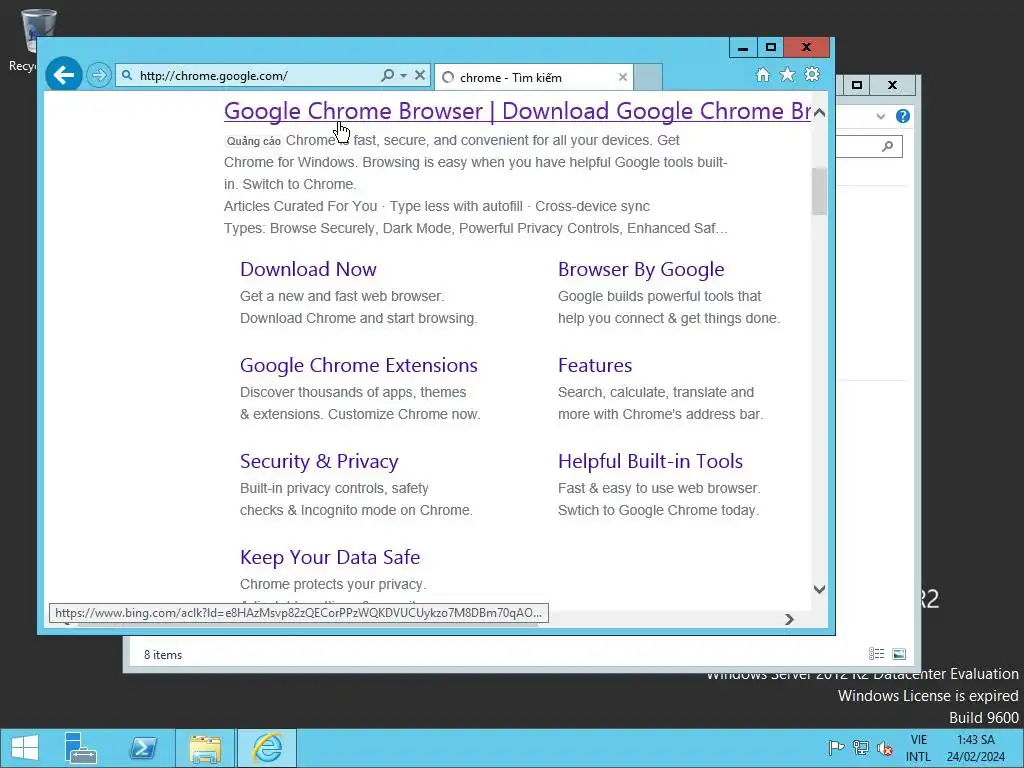Switch File Explorer to large icons view
Image resolution: width=1024 pixels, height=768 pixels.
pos(899,654)
